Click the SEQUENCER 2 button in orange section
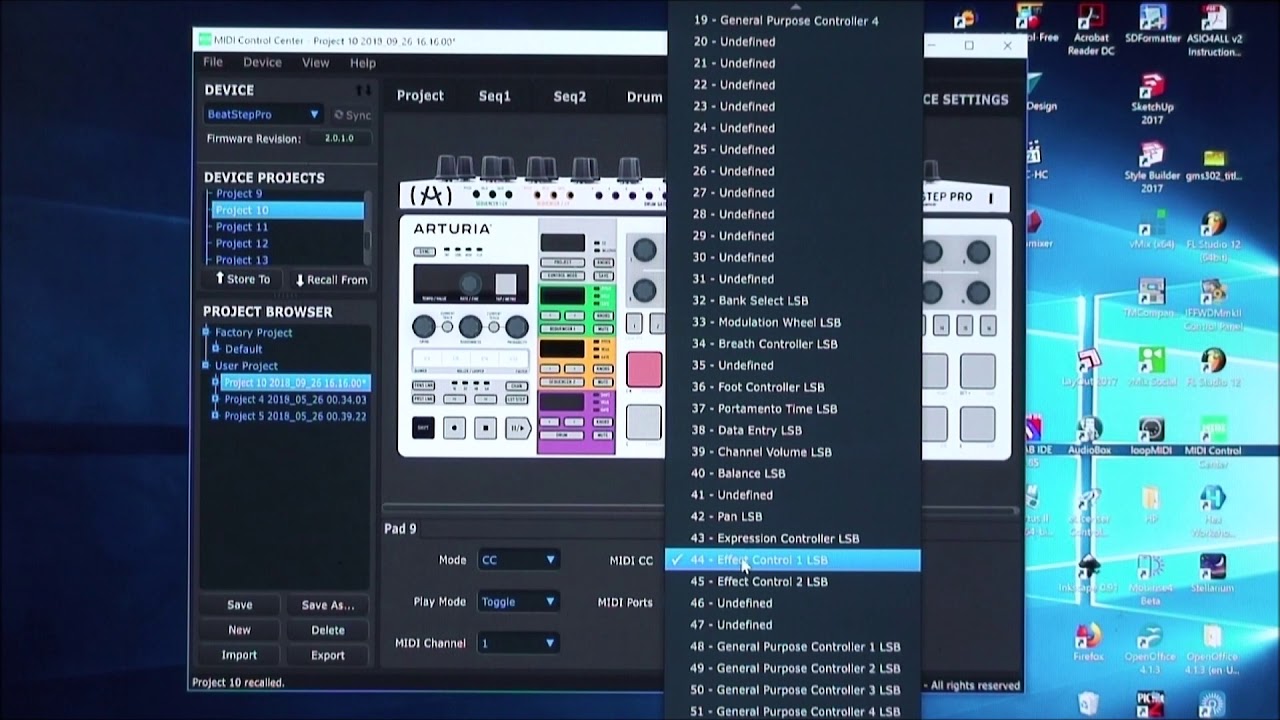The height and width of the screenshot is (720, 1280). 562,382
